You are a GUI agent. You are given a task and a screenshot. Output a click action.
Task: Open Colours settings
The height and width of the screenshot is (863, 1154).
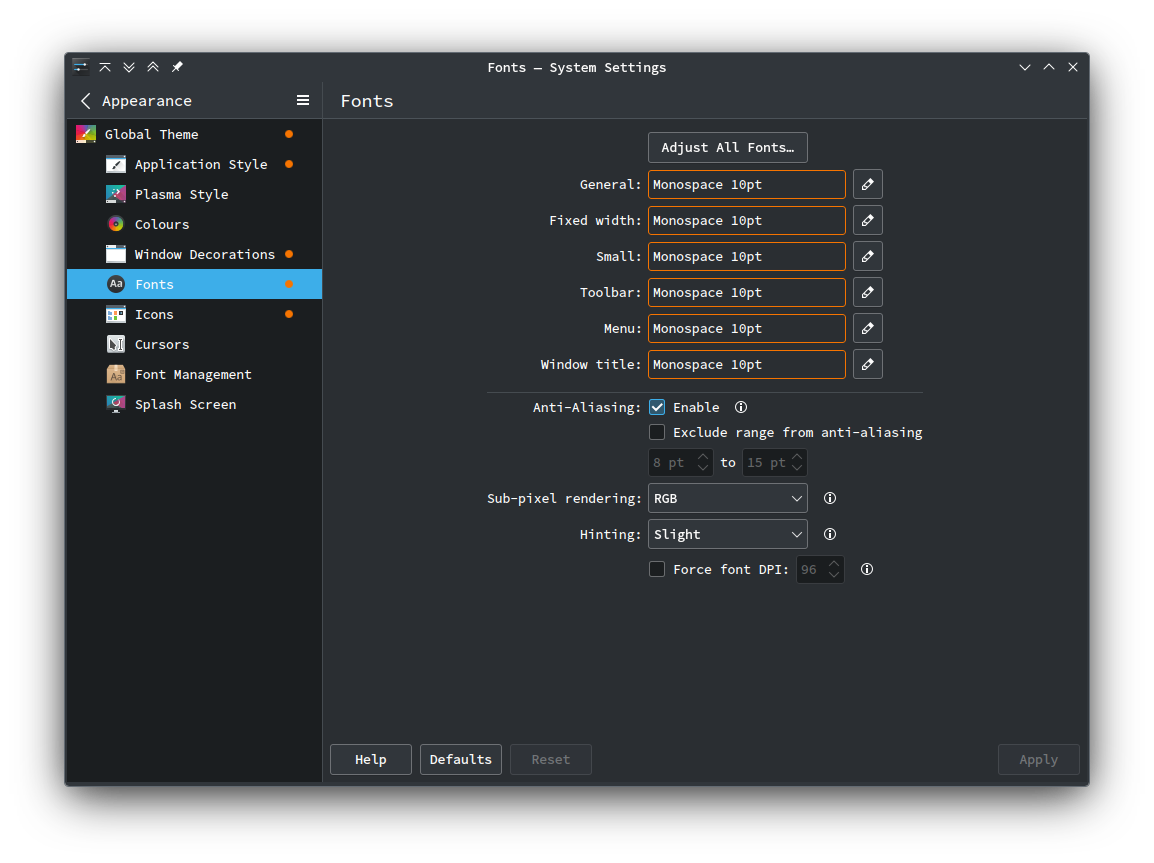(x=194, y=224)
